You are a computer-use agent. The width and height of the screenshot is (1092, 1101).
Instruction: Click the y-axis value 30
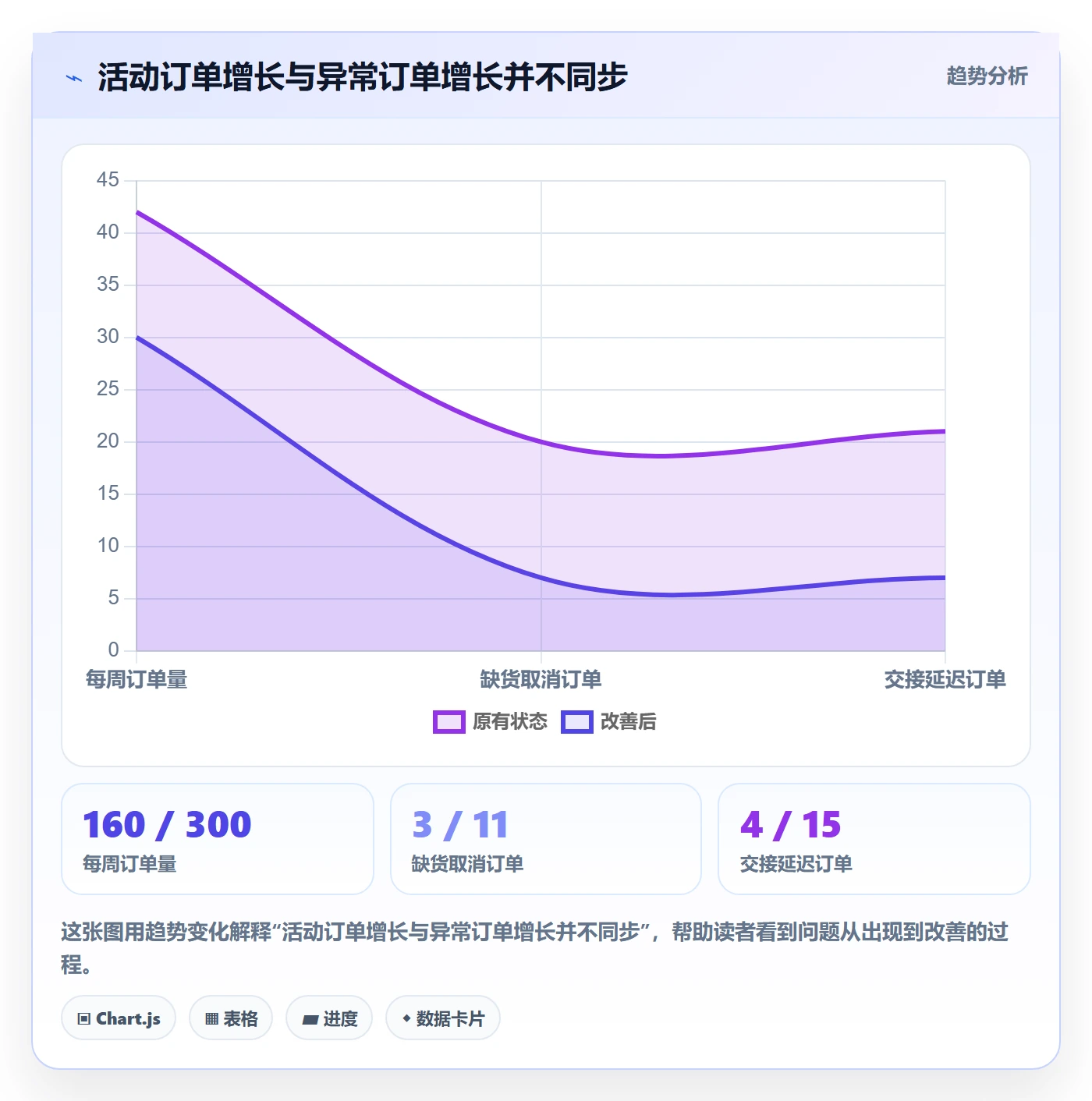(x=108, y=337)
